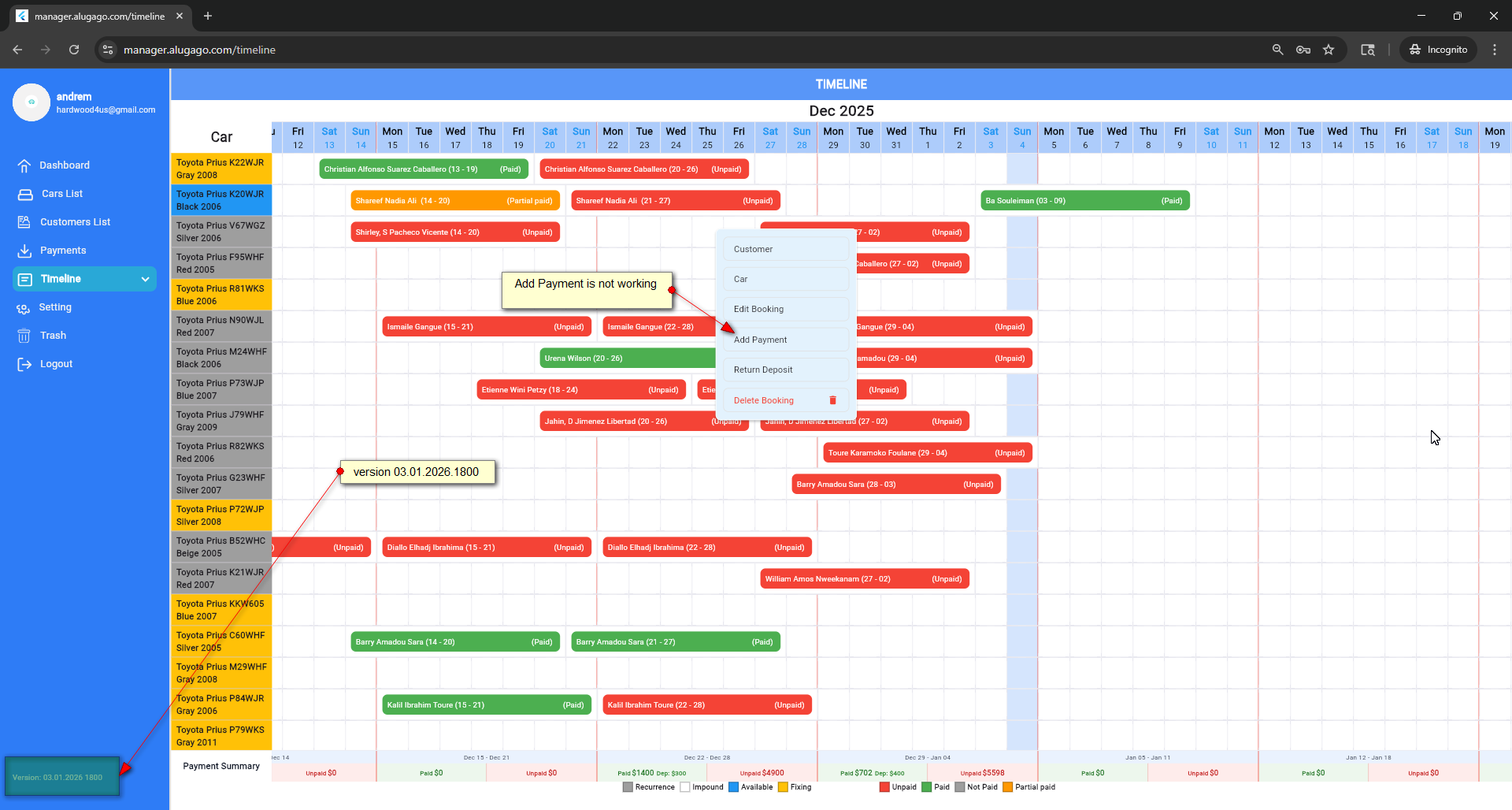Viewport: 1512px width, 810px height.
Task: Click the Cars List car icon
Action: click(25, 194)
